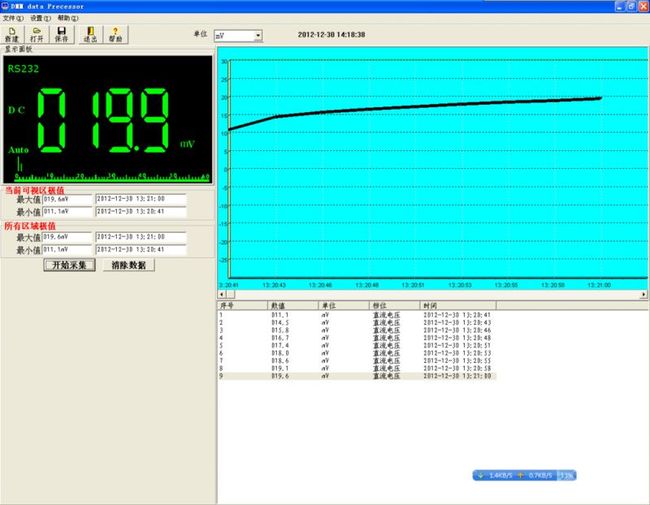The image size is (650, 505).
Task: Click all-area maximum timestamp field
Action: (141, 237)
